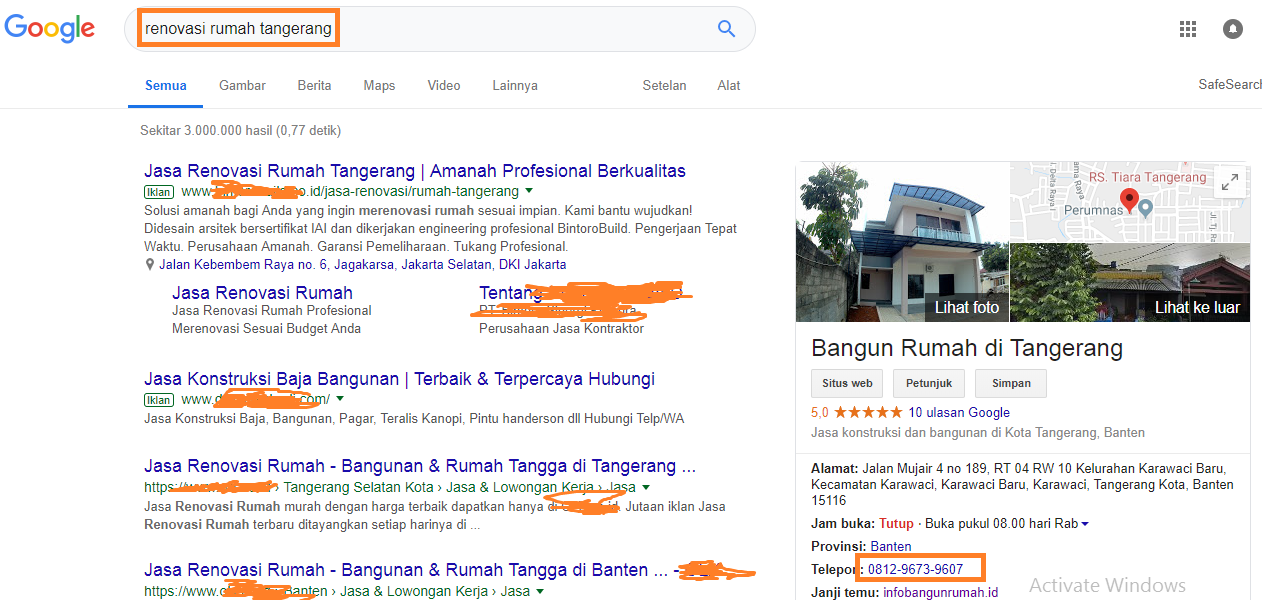Click the Simpan button

point(1011,383)
